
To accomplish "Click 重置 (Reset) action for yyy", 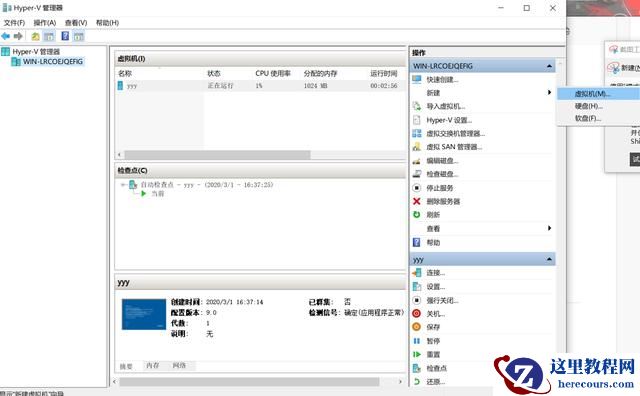I will tap(433, 354).
